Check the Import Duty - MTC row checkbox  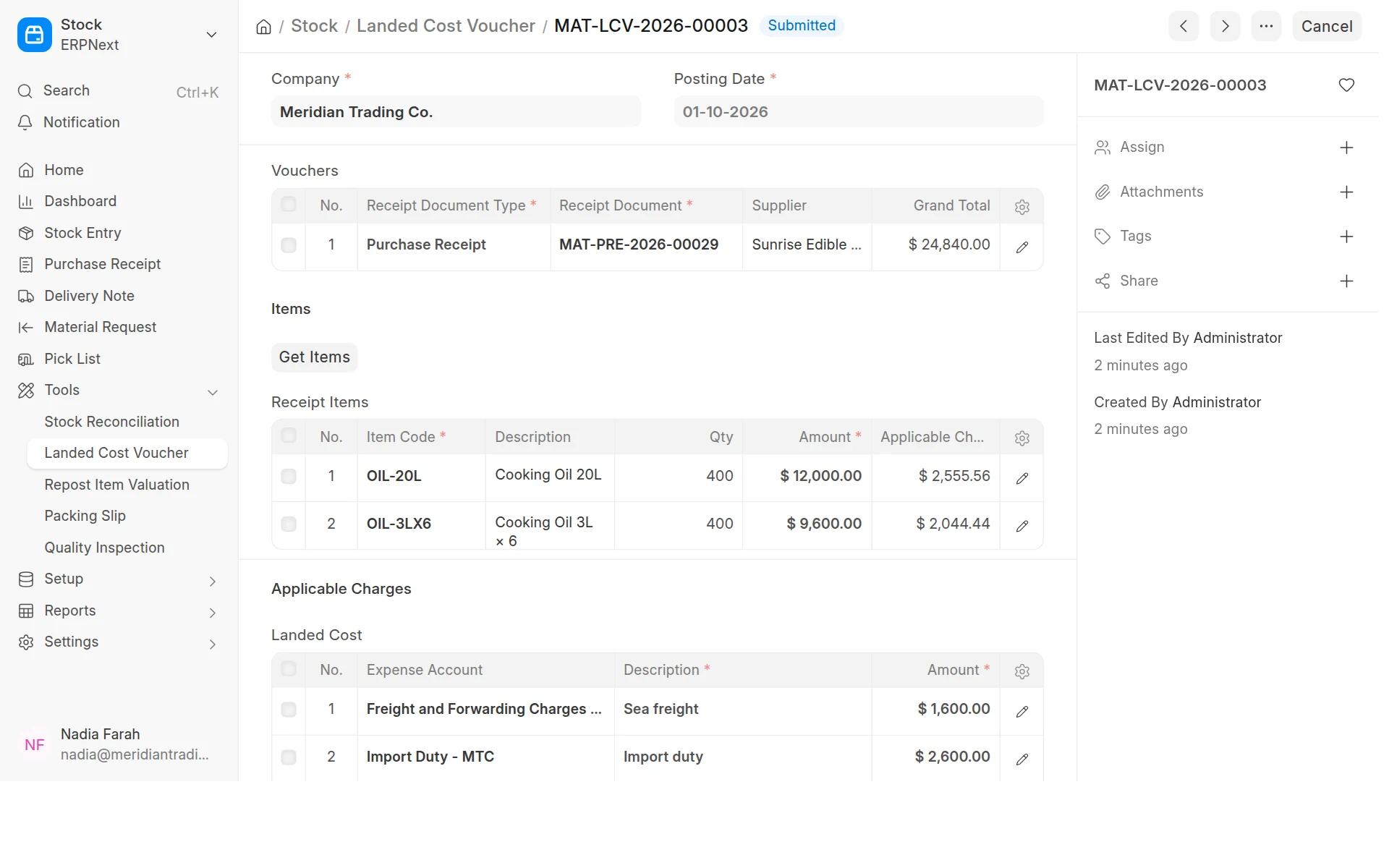tap(289, 757)
